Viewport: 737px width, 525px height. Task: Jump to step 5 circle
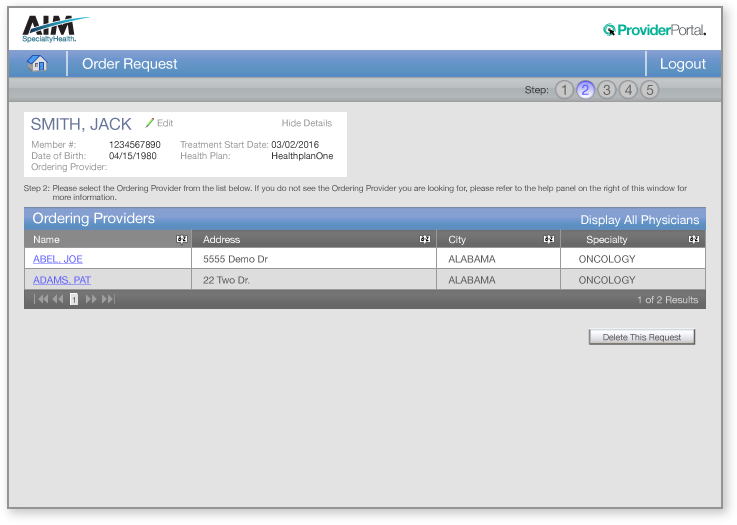650,89
